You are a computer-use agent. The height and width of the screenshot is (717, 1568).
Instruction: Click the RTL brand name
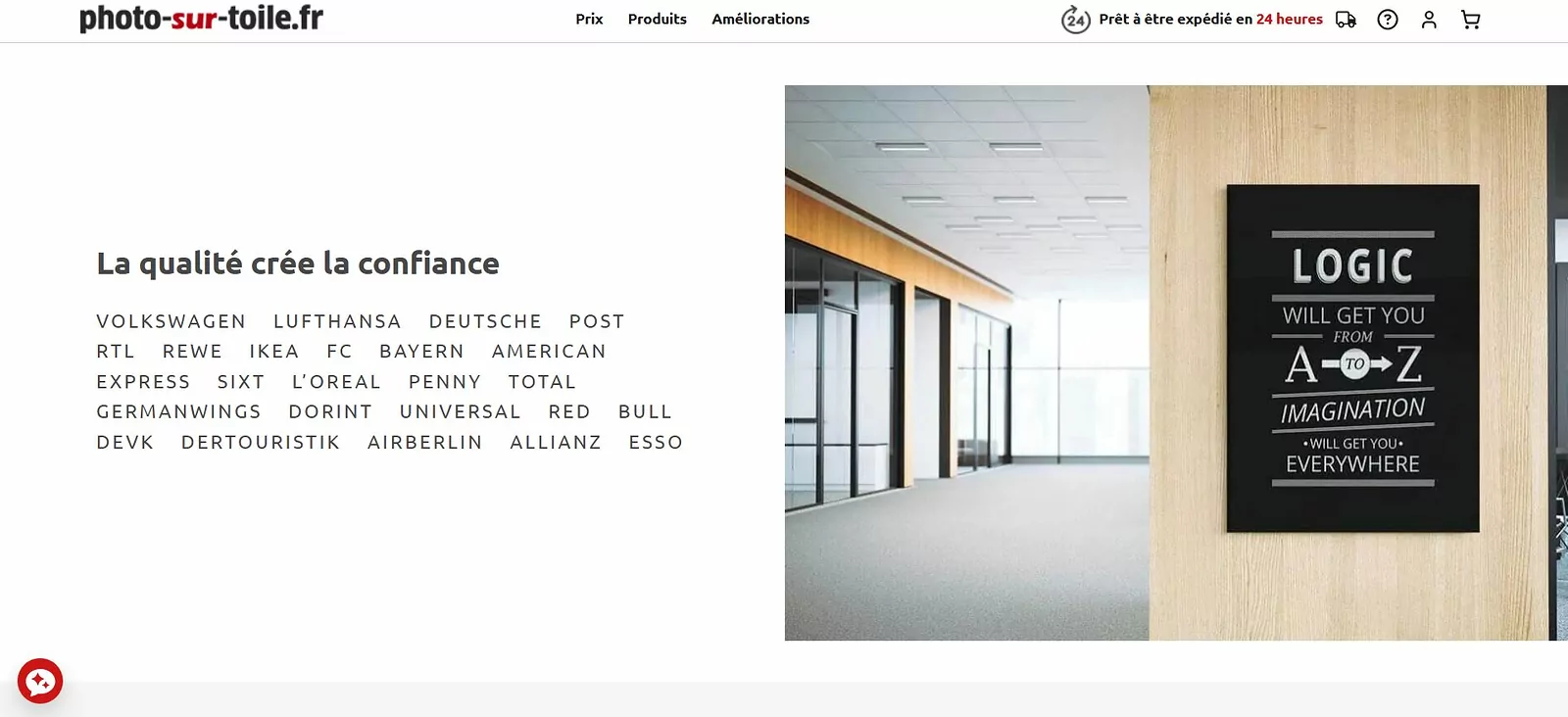point(116,352)
